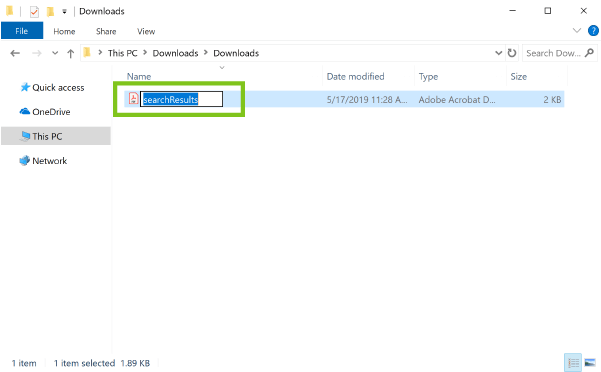Select OneDrive in navigation pane
Viewport: 601px width, 372px height.
45,112
